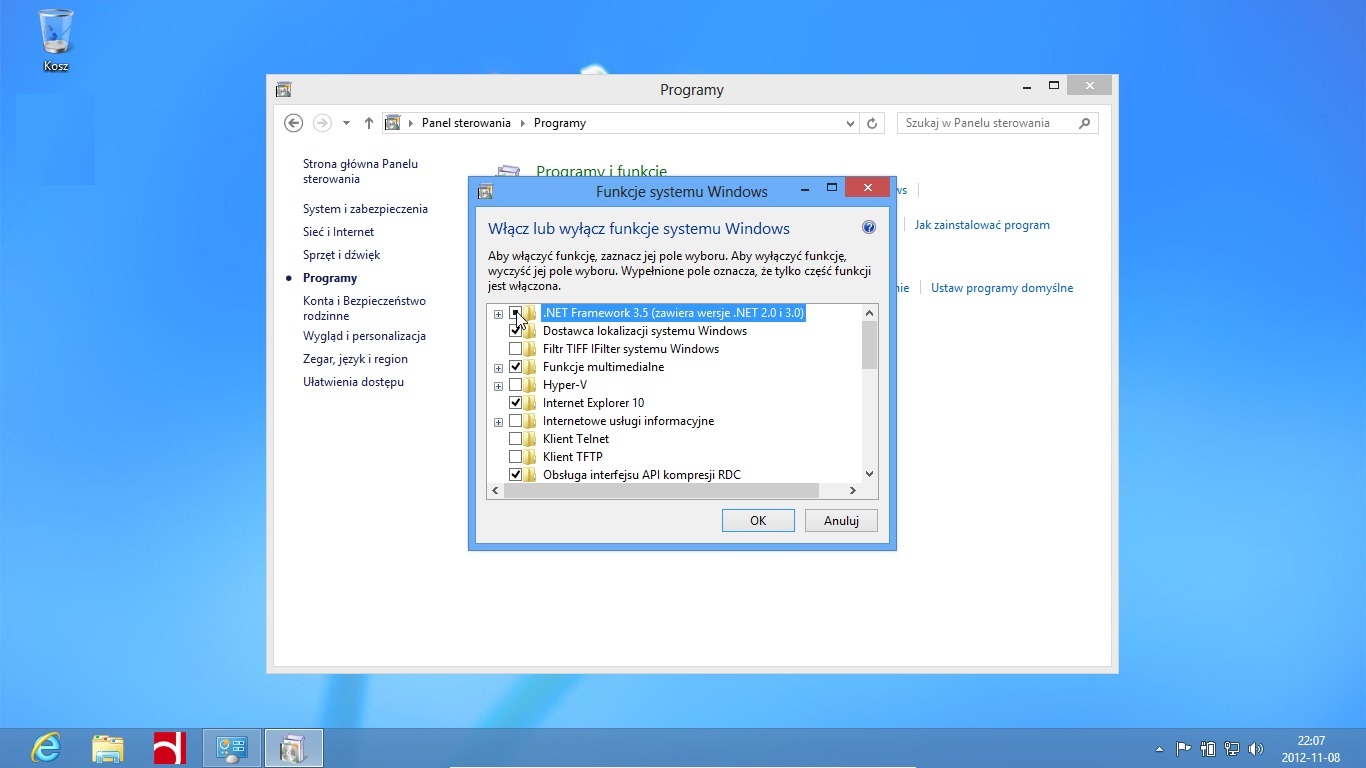The width and height of the screenshot is (1366, 768).
Task: Open the Recycle Bin (Kosz) on desktop
Action: pyautogui.click(x=56, y=40)
